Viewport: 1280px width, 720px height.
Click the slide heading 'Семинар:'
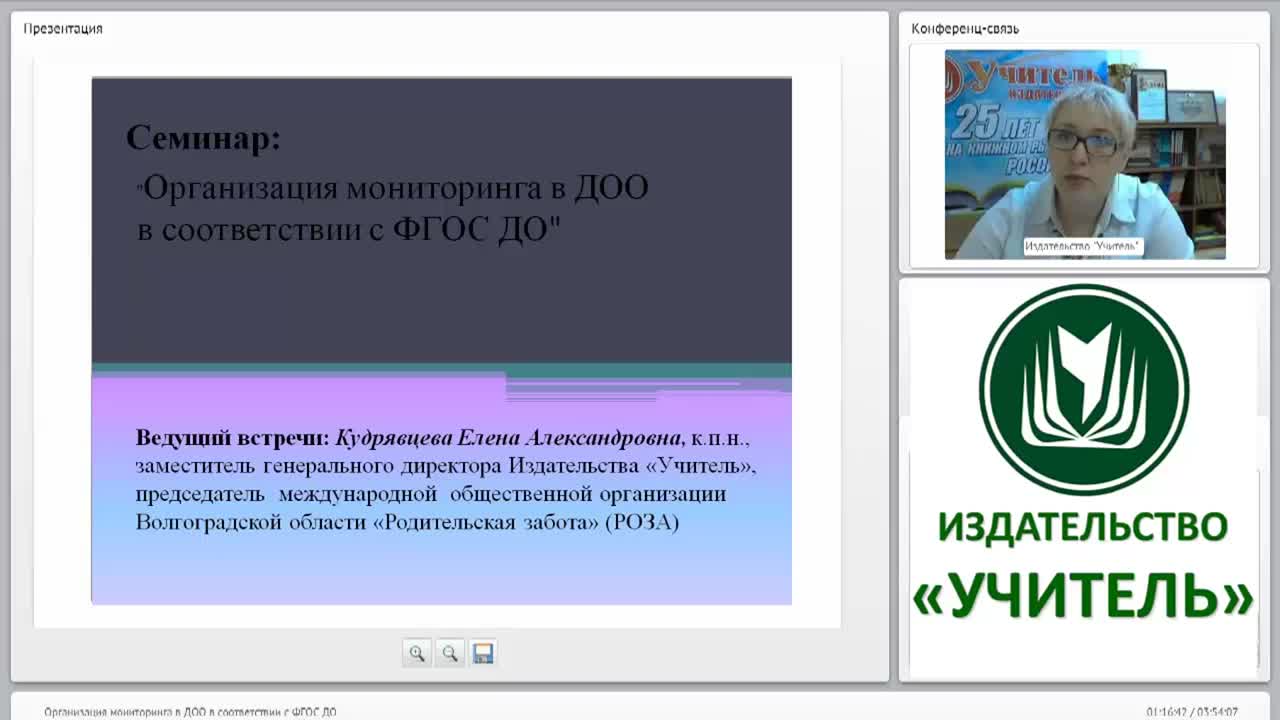(x=204, y=138)
